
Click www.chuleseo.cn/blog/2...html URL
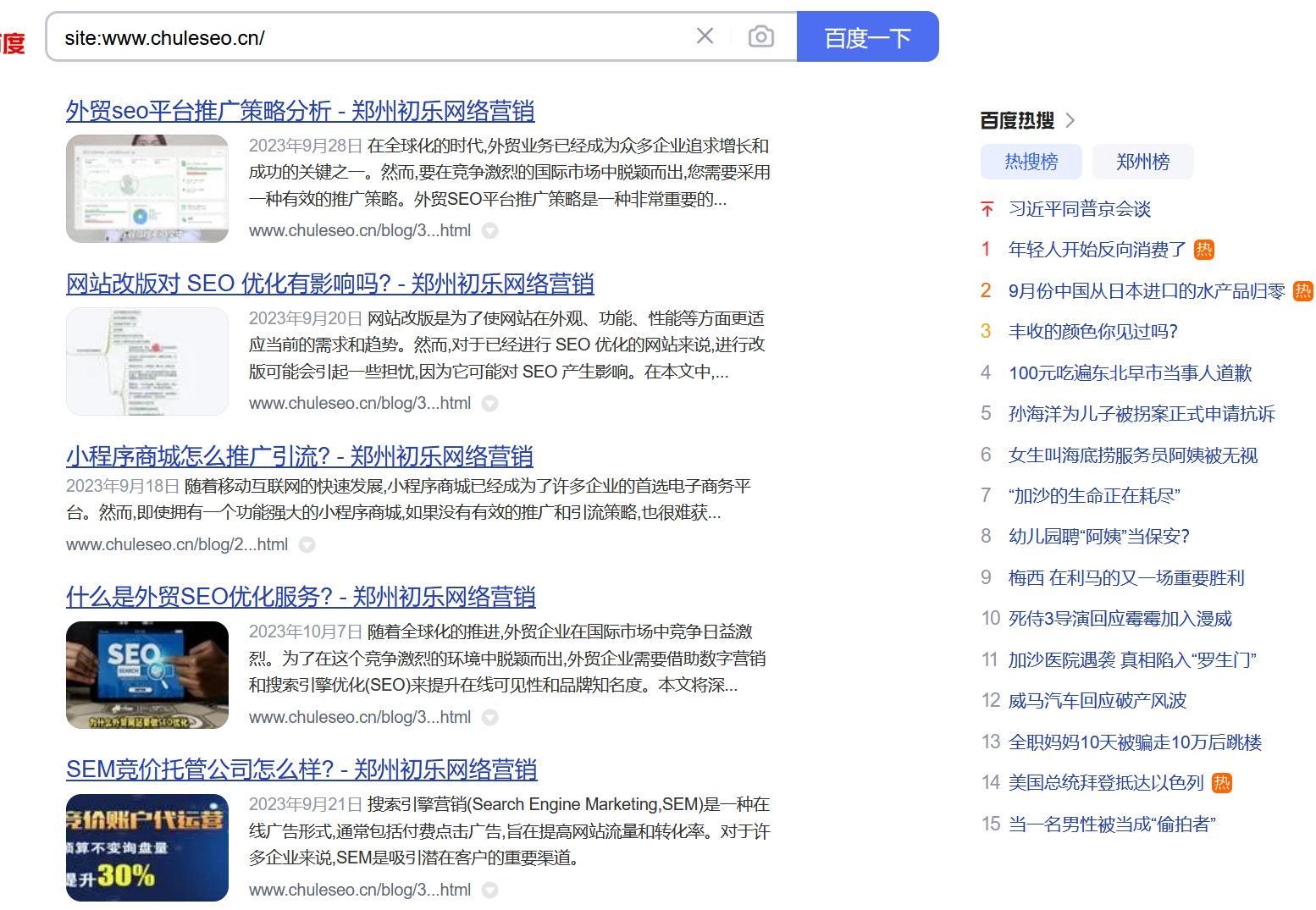(x=177, y=544)
